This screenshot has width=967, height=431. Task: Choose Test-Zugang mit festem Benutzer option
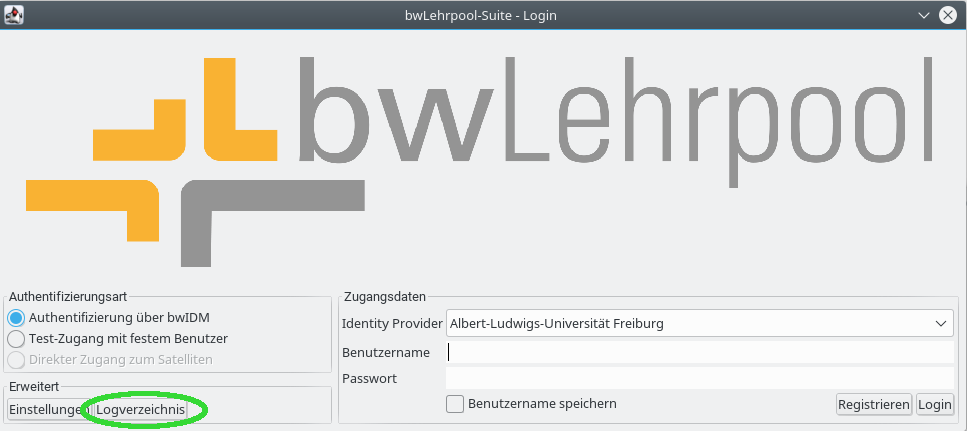coord(16,339)
